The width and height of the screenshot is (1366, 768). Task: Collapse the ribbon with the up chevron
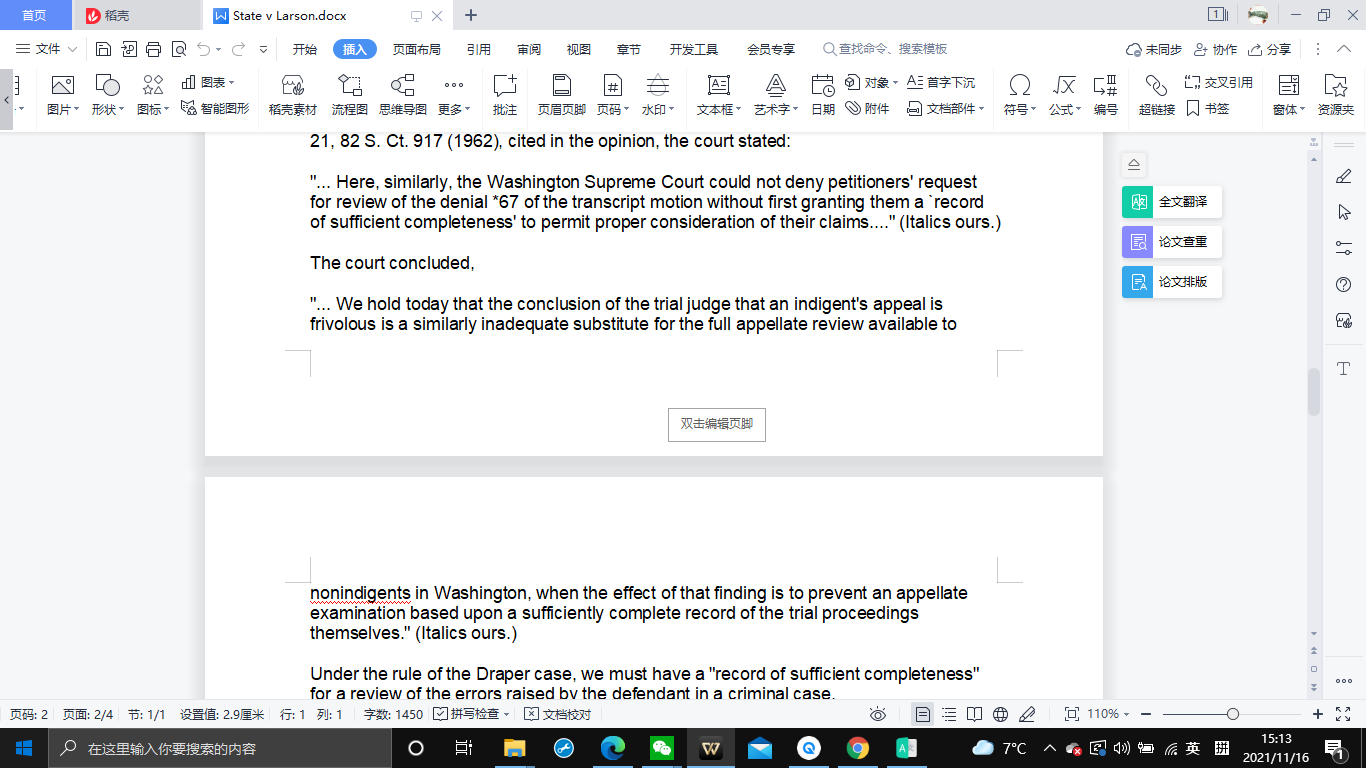[1343, 49]
